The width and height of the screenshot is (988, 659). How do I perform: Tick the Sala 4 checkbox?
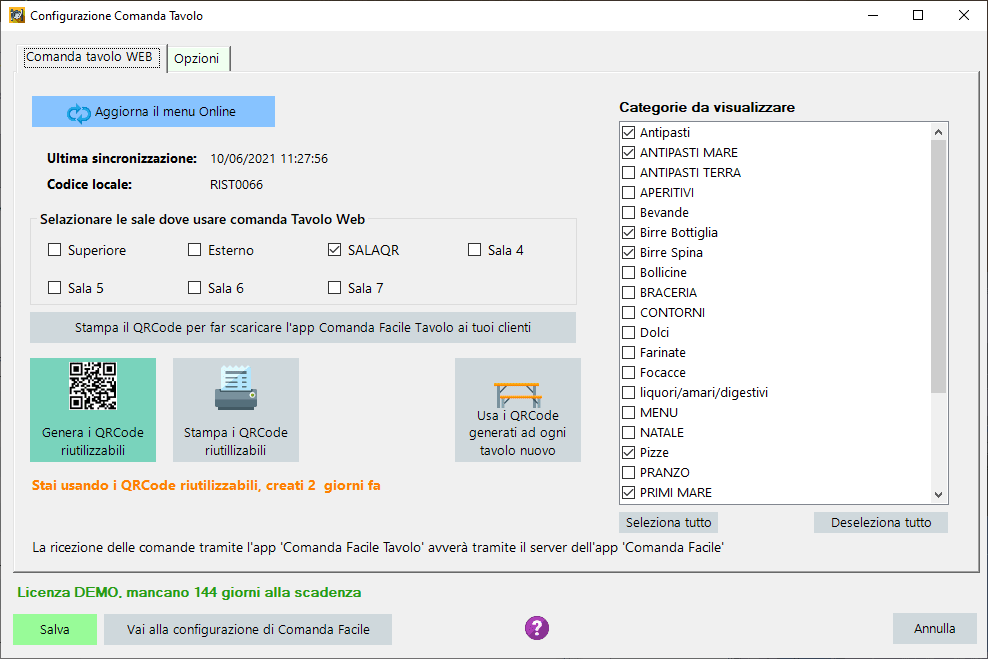coord(474,250)
